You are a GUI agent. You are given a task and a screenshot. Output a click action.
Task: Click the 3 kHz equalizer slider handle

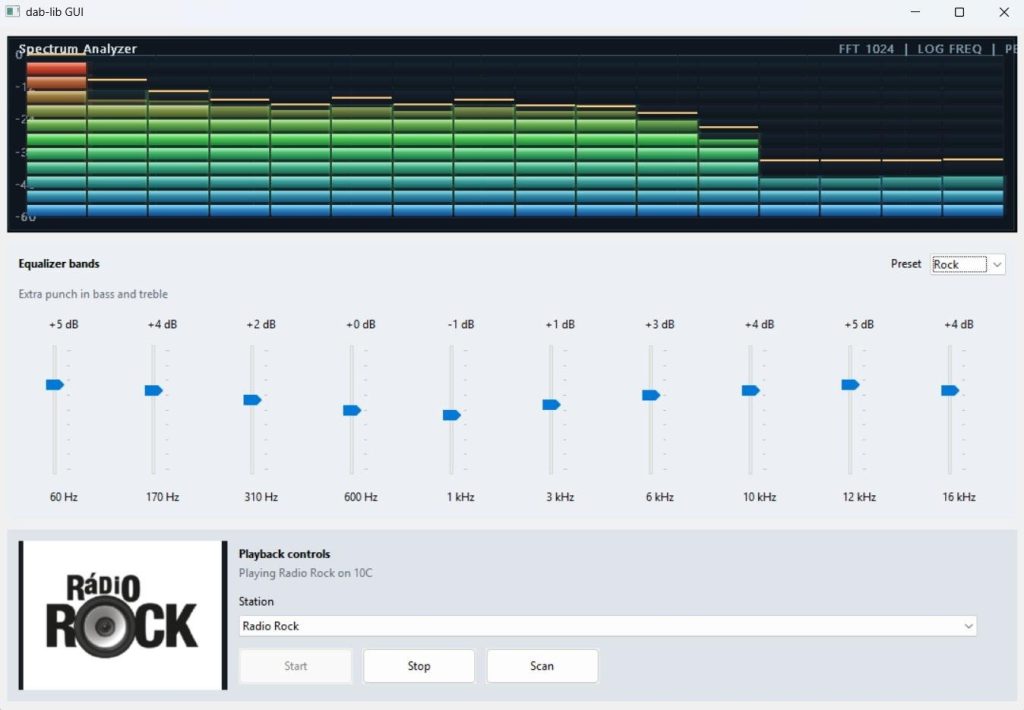coord(551,405)
